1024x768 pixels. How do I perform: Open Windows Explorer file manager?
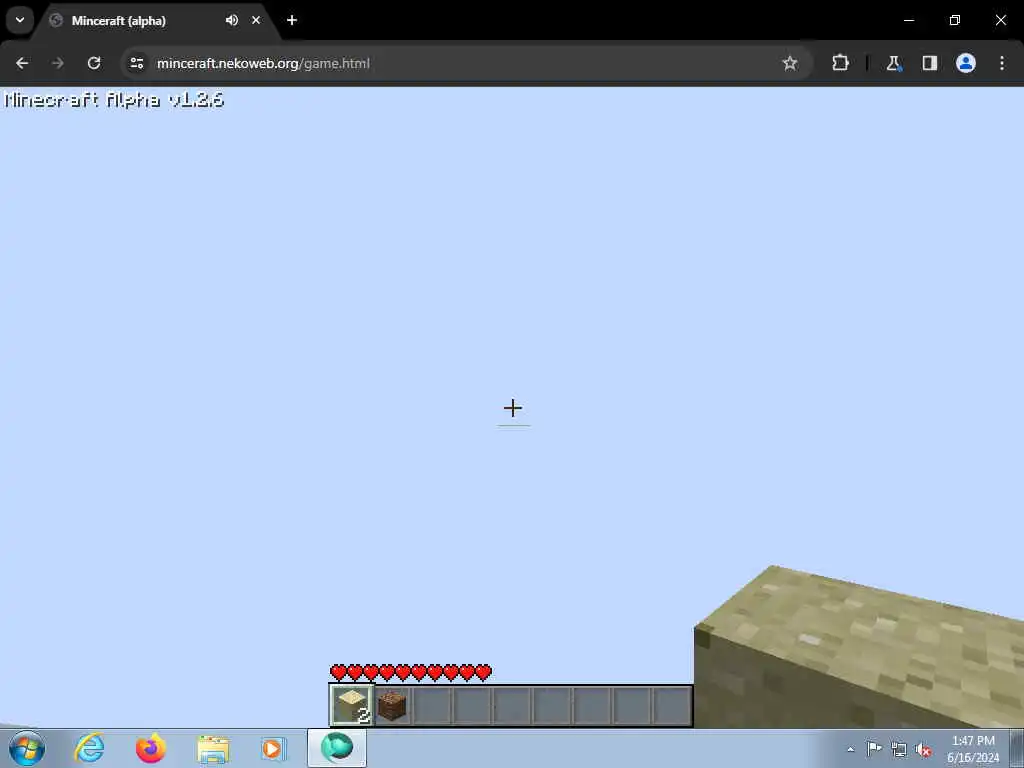click(213, 748)
